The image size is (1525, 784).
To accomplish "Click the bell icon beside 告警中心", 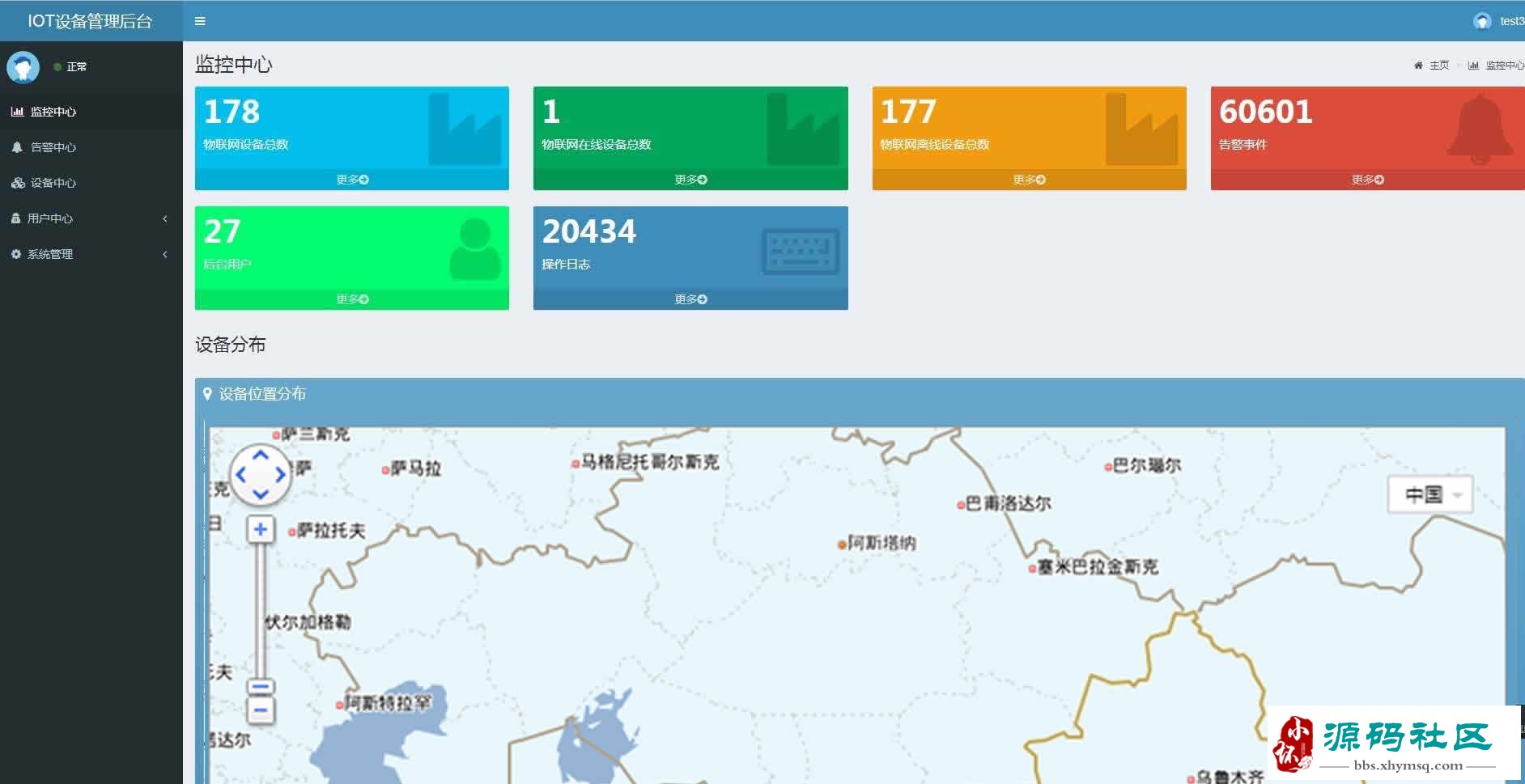I will click(17, 147).
